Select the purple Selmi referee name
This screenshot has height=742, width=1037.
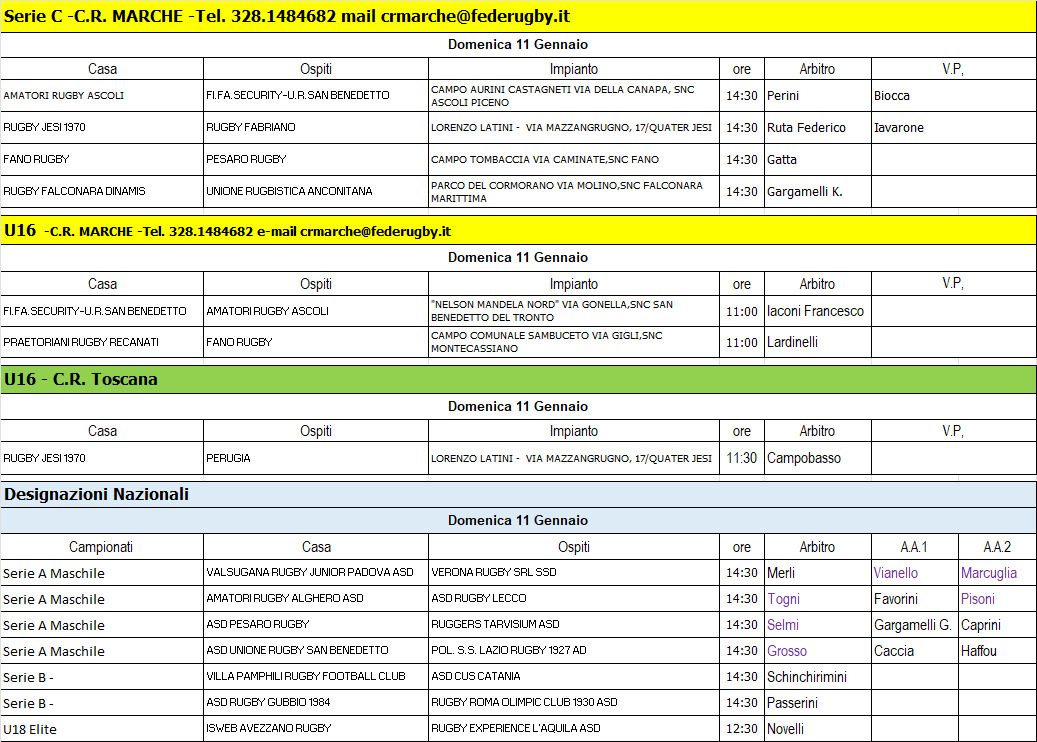[x=783, y=625]
